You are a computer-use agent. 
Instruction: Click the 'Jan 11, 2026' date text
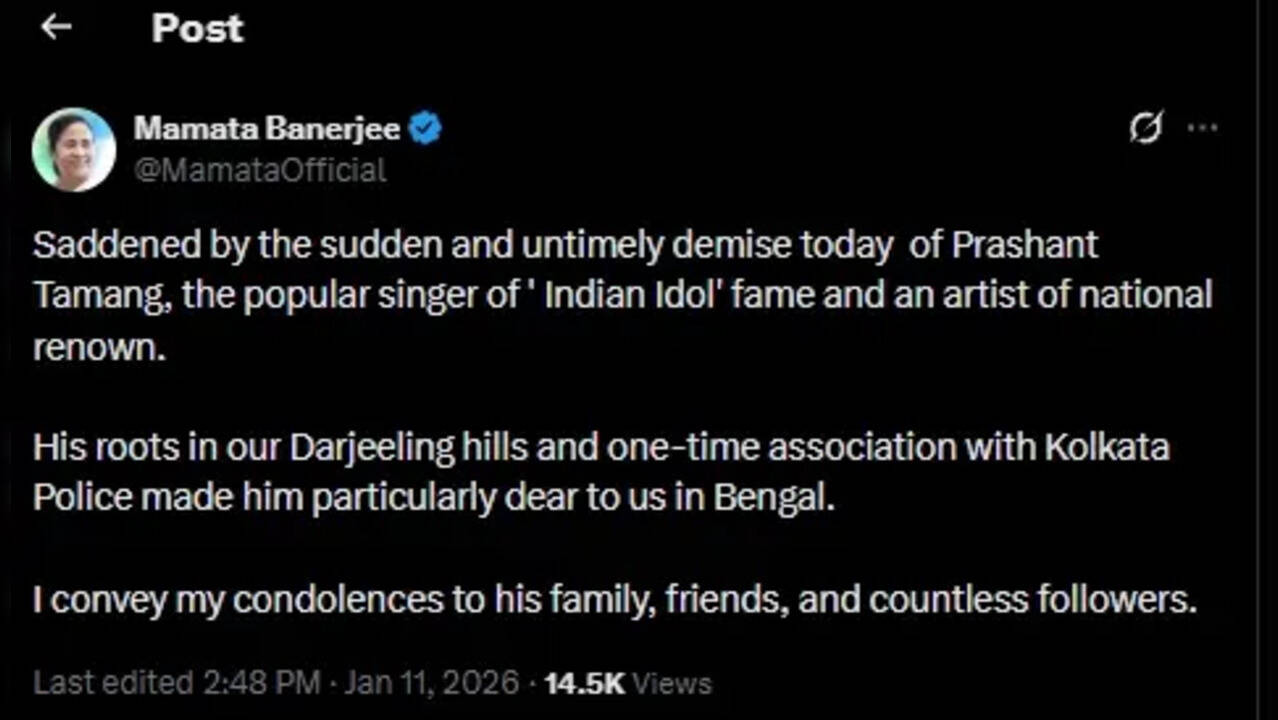tap(430, 682)
